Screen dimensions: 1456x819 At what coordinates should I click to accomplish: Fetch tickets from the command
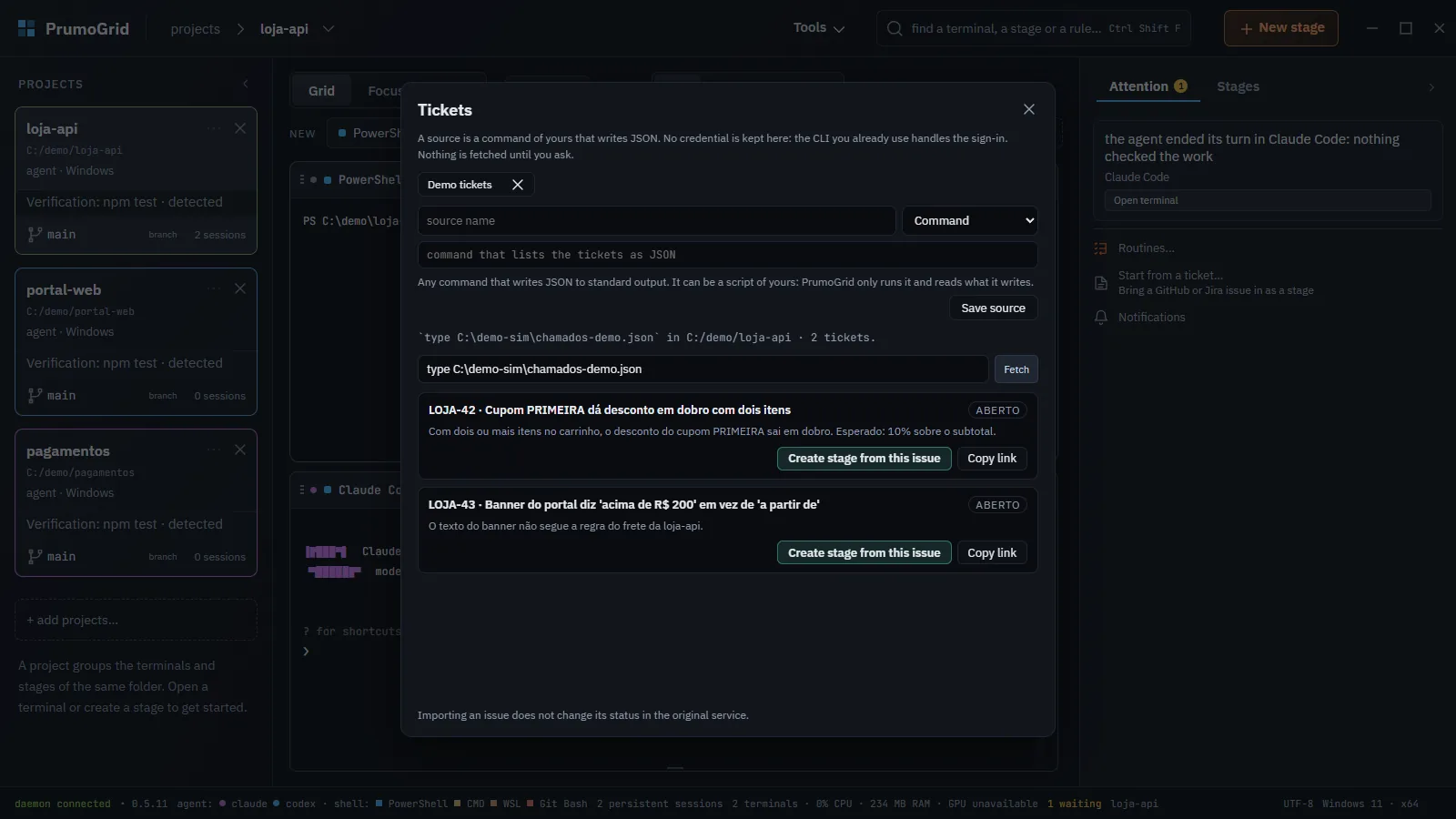[x=1016, y=369]
